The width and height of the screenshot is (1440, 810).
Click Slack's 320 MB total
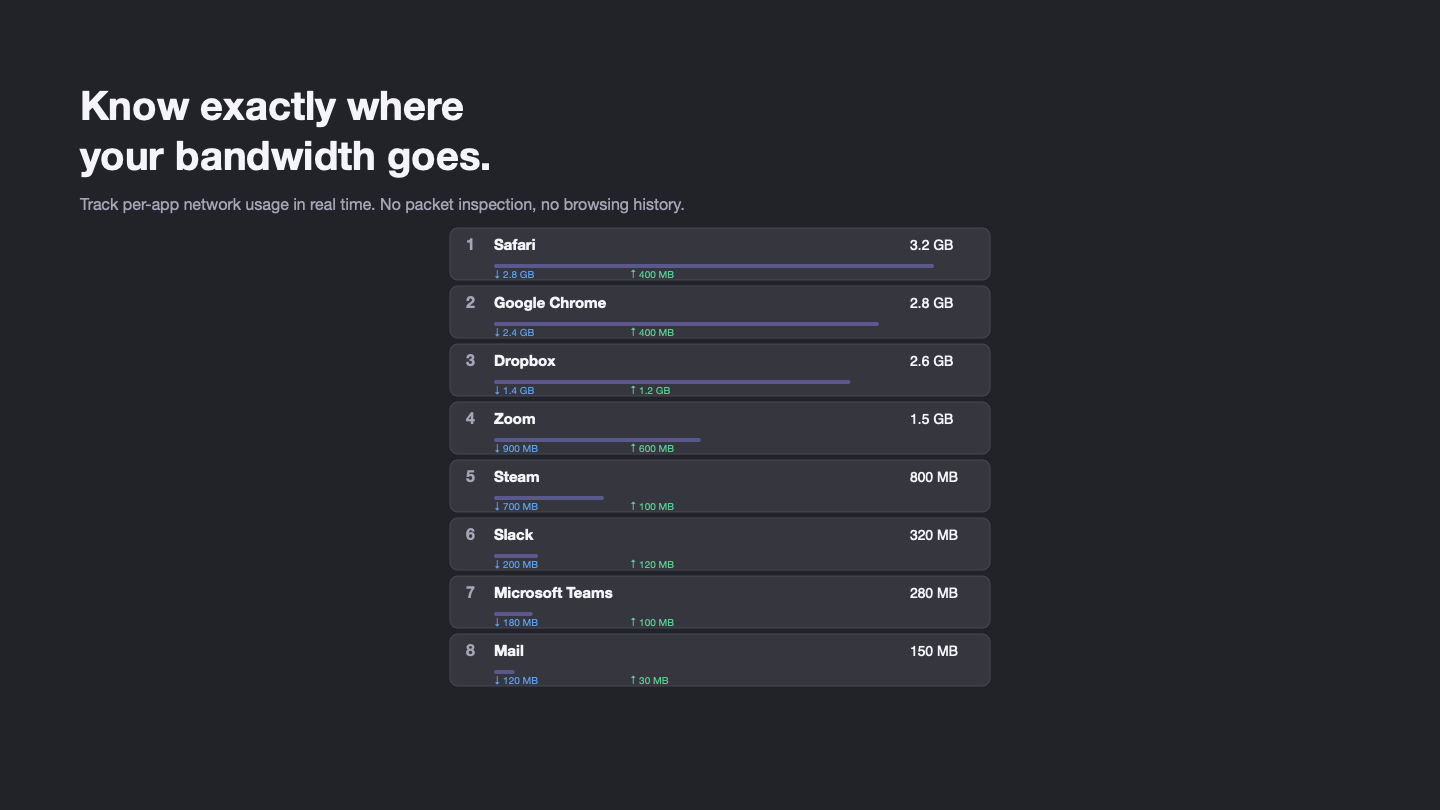click(x=933, y=535)
